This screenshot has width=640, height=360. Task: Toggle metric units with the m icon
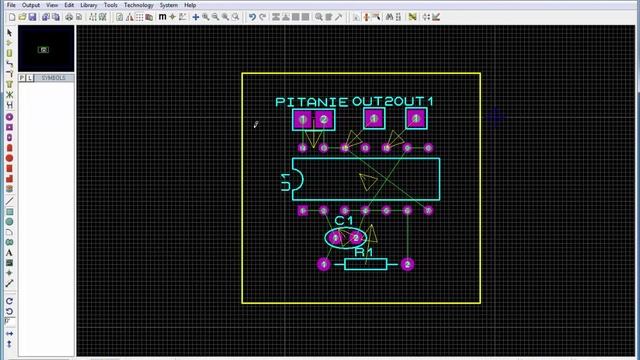tap(162, 17)
